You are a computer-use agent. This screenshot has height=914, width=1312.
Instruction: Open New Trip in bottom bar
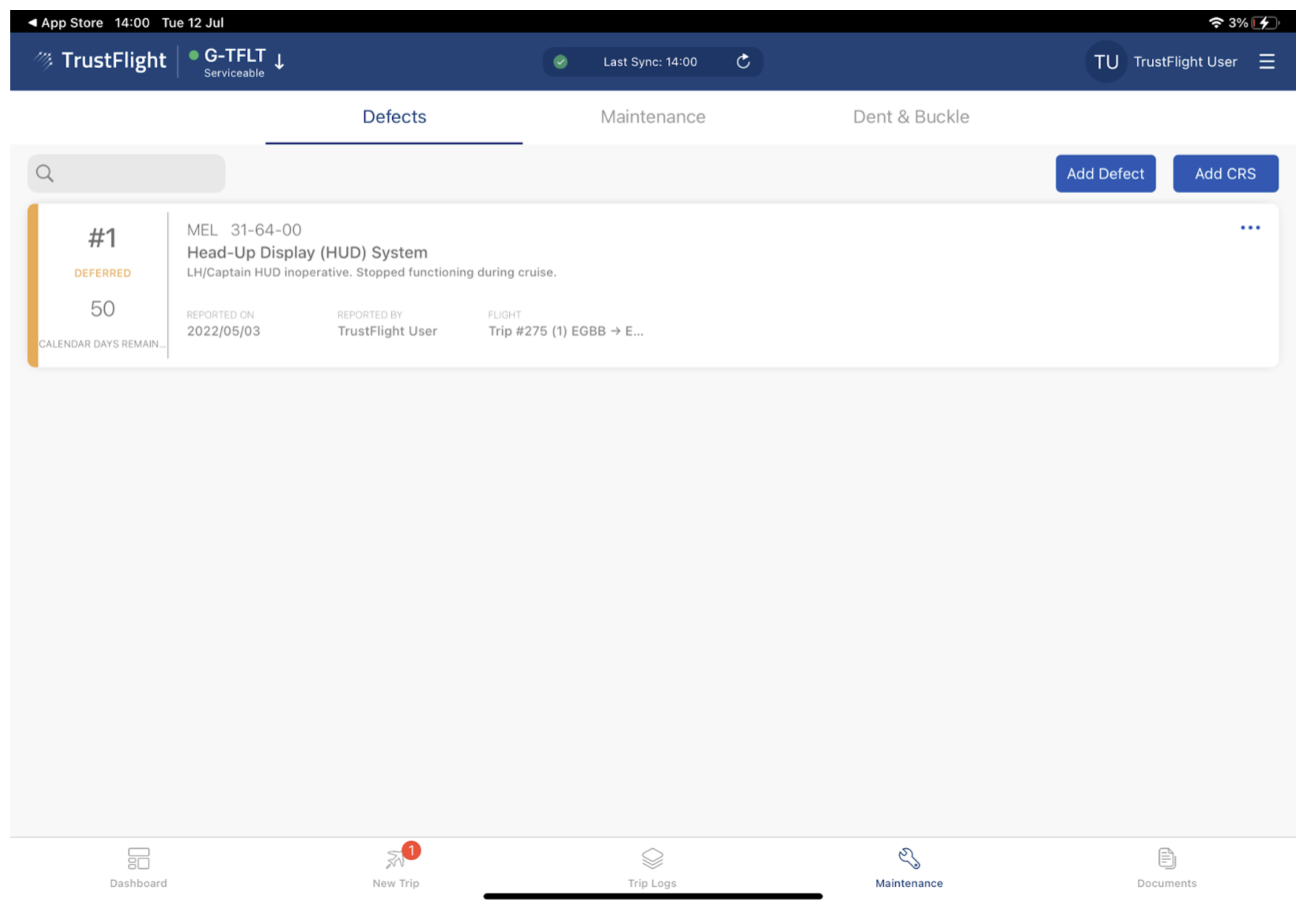coord(396,868)
